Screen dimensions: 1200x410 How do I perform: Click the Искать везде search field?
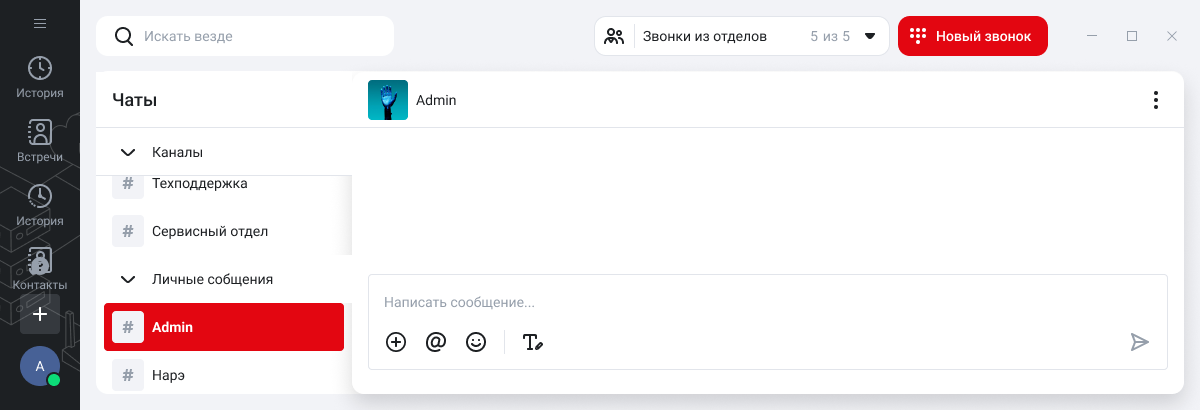[x=260, y=36]
